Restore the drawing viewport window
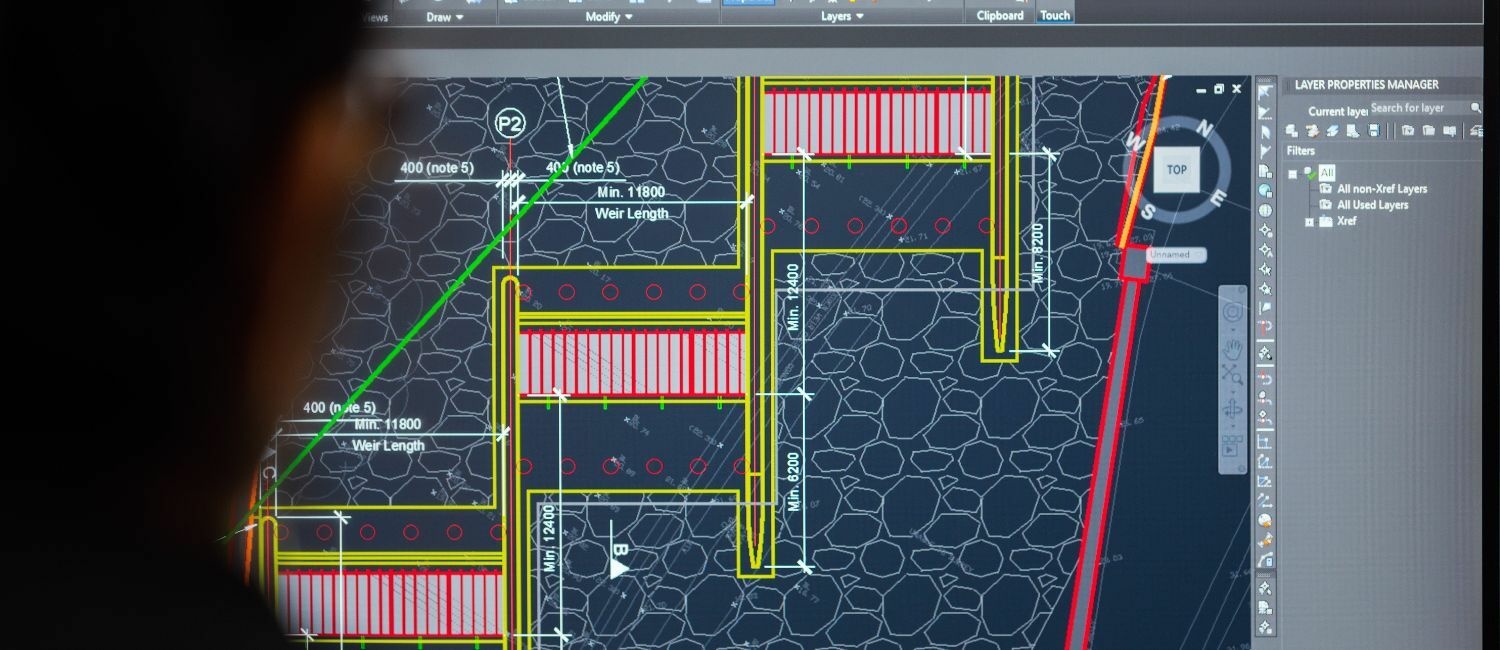 (x=1219, y=89)
